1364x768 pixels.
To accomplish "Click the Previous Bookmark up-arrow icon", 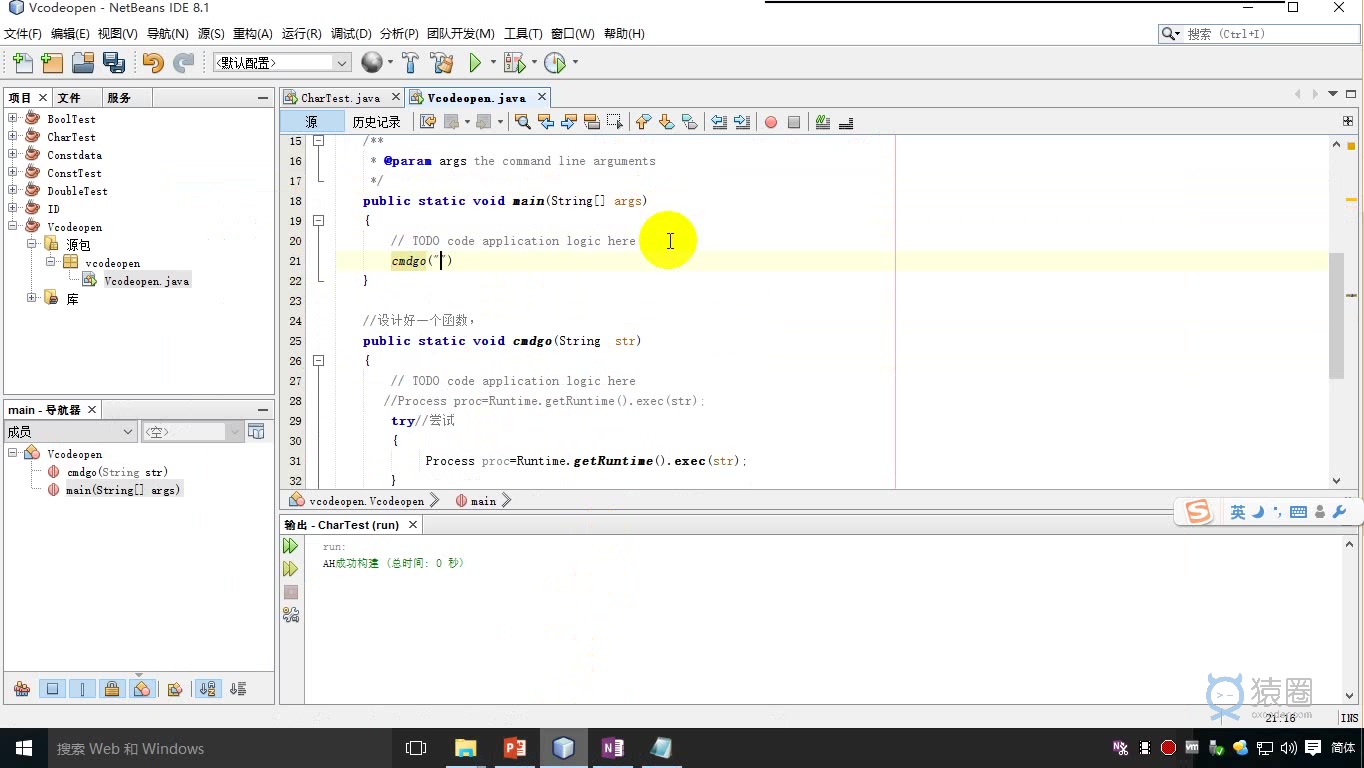I will pos(643,122).
